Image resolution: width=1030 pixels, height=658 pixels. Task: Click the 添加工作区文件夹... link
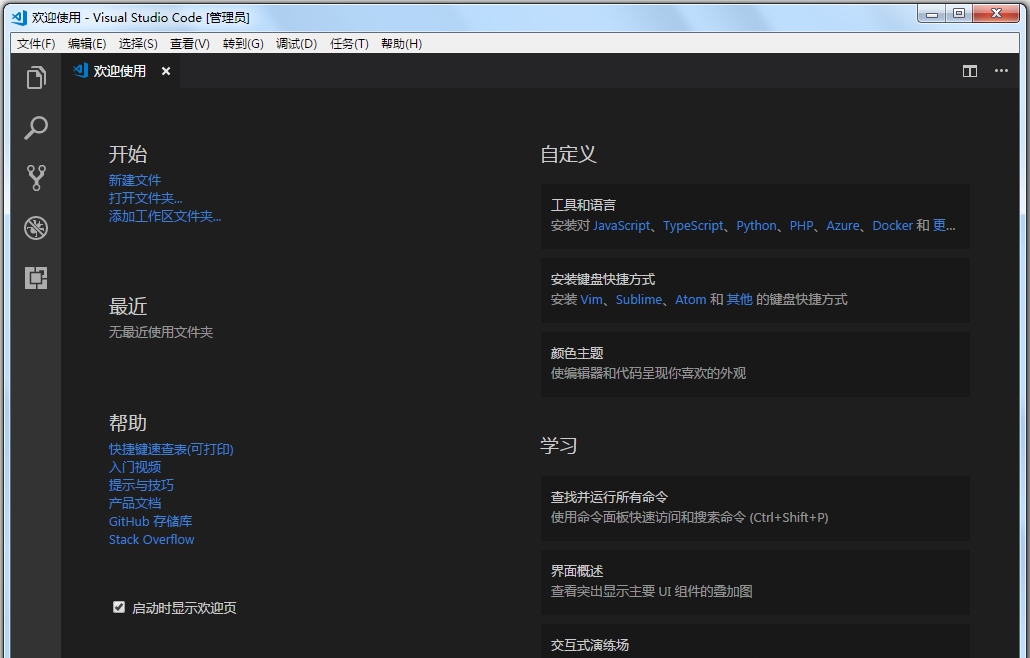(165, 216)
